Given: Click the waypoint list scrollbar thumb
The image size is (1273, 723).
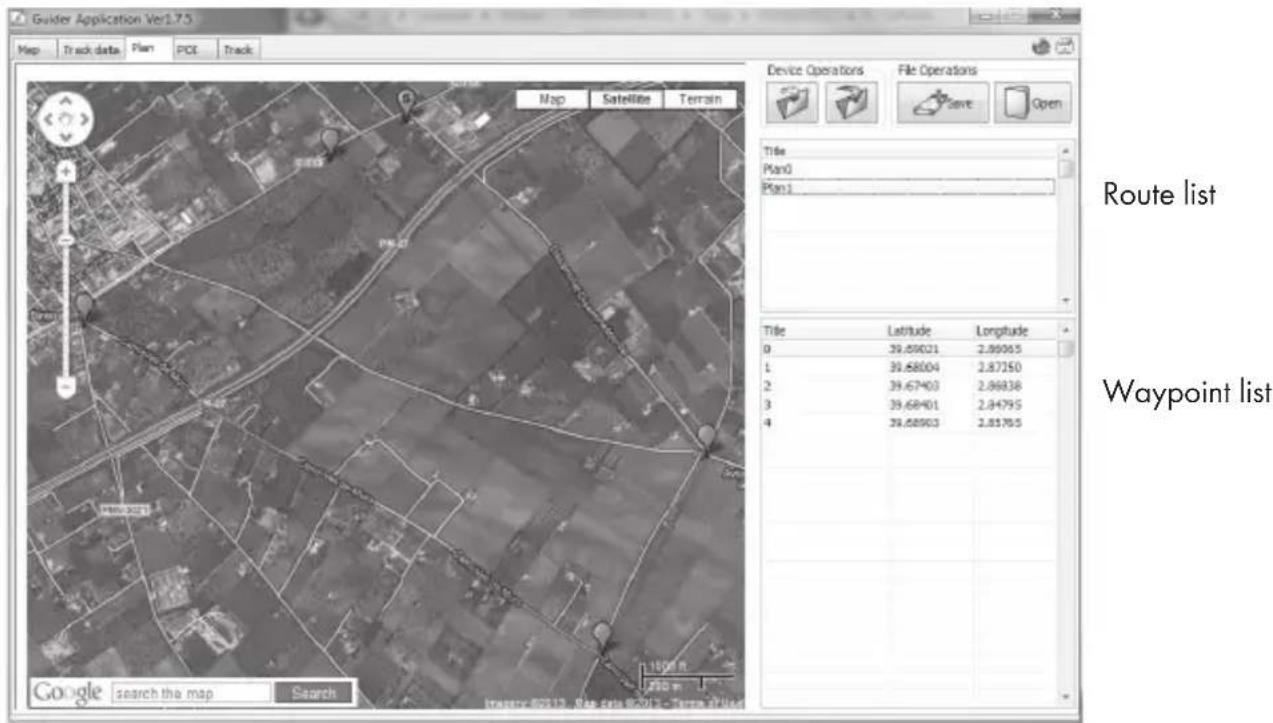Looking at the screenshot, I should point(1066,349).
